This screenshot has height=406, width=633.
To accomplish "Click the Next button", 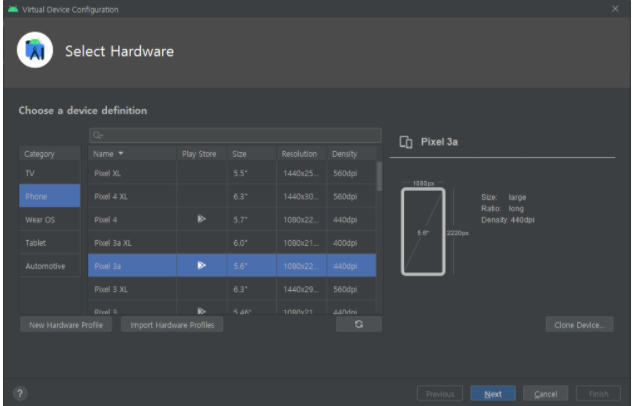I will (493, 393).
